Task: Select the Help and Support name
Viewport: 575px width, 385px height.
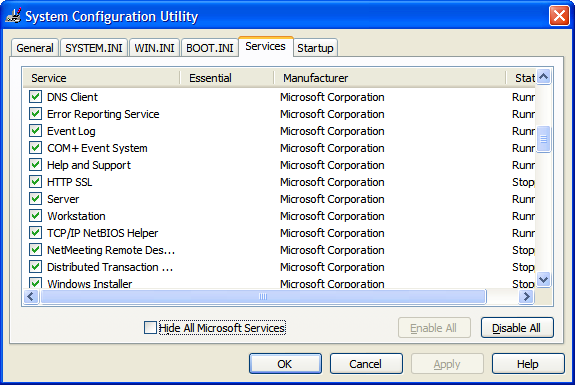Action: (x=89, y=165)
